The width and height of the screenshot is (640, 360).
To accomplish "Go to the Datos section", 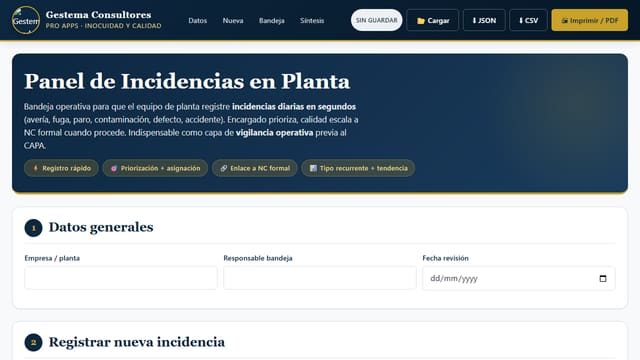I will pyautogui.click(x=198, y=20).
